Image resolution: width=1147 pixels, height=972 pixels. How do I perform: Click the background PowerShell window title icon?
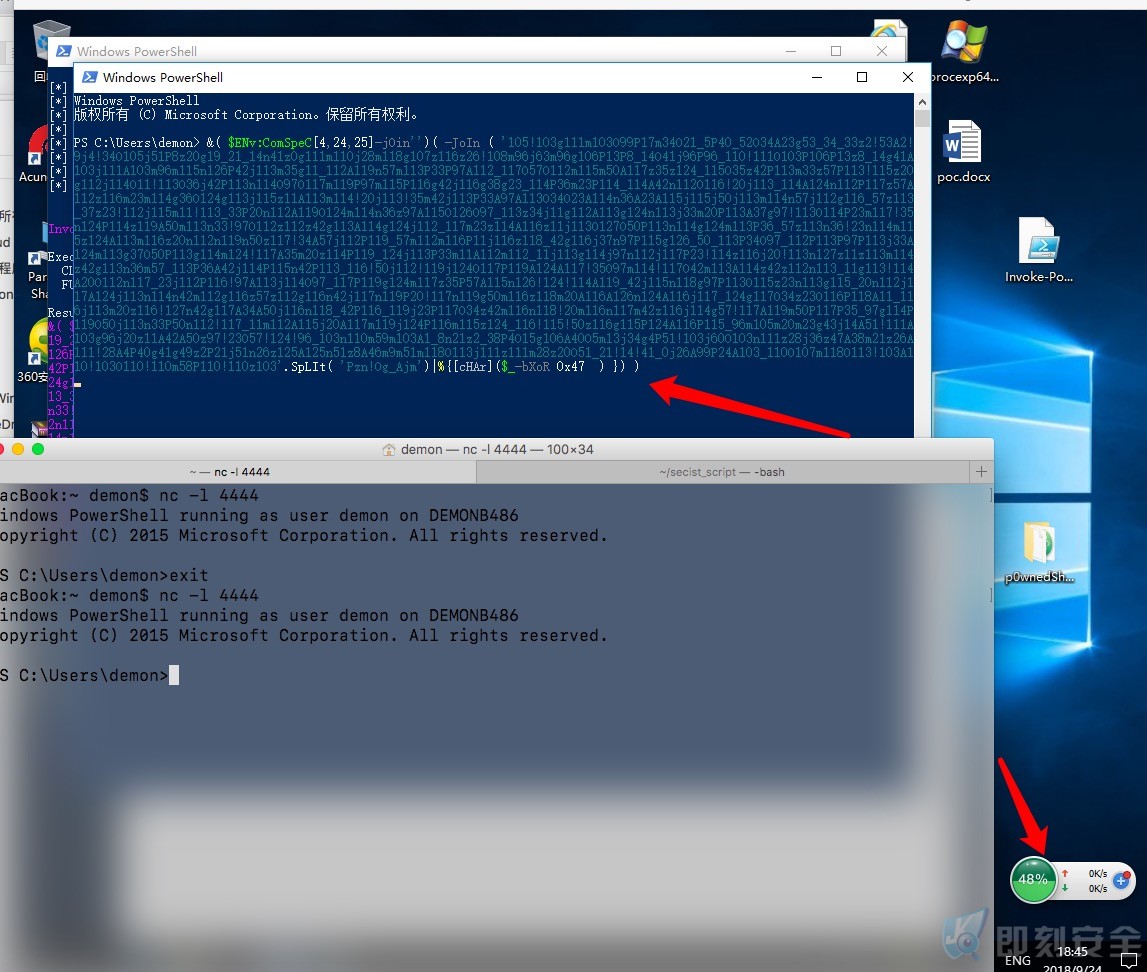pos(64,51)
